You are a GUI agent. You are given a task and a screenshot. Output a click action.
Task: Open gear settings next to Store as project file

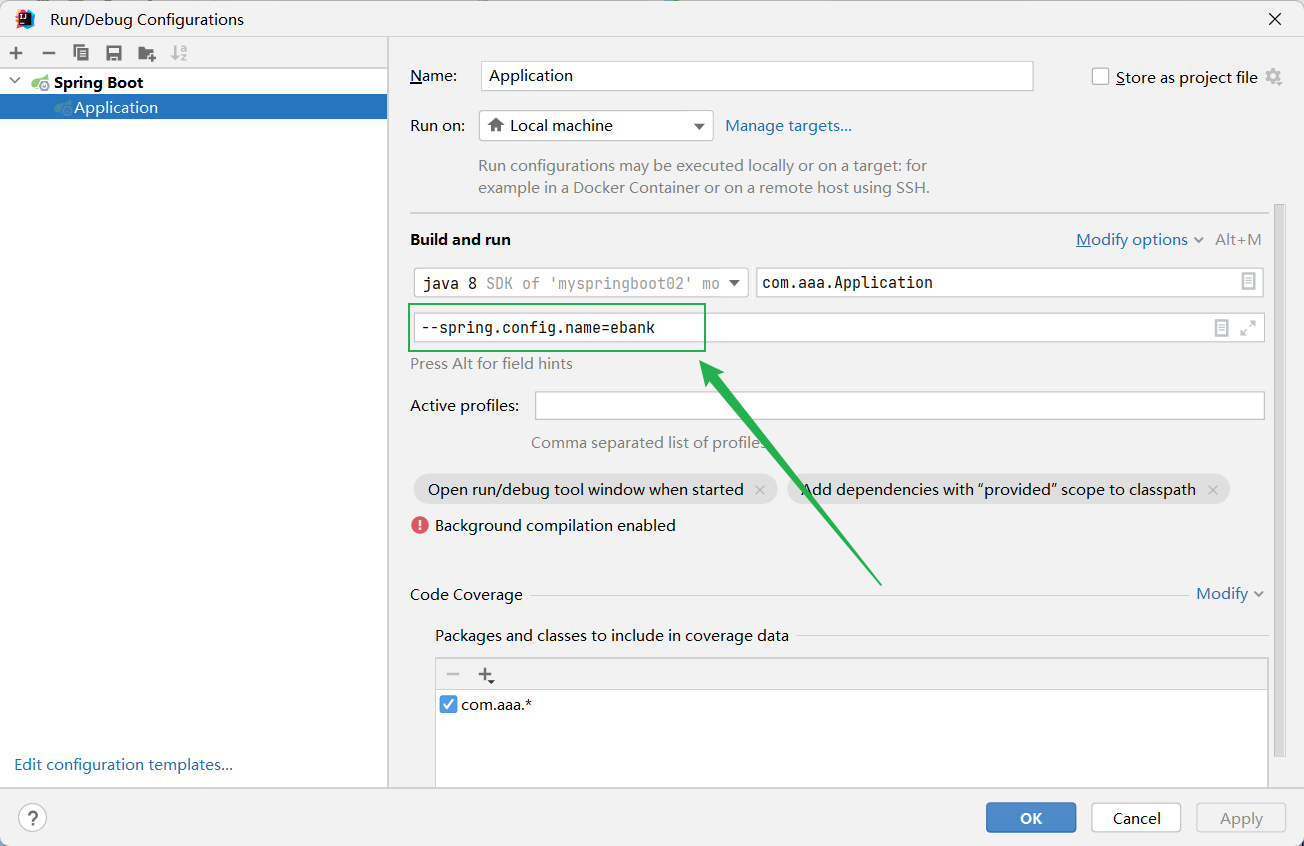click(1273, 77)
